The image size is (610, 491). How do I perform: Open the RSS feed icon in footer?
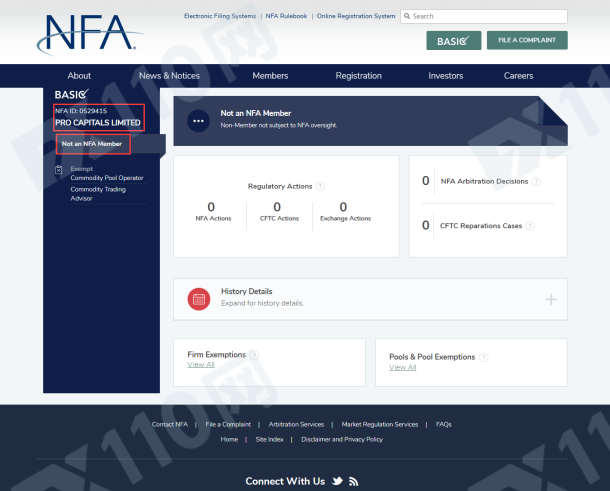click(353, 482)
